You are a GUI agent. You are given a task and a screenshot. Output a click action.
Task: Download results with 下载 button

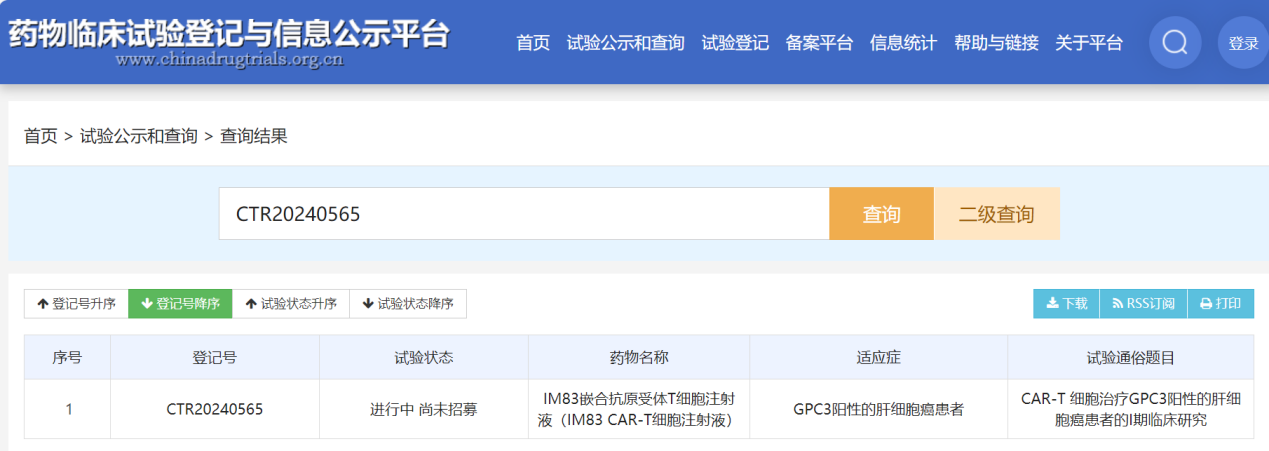[1066, 304]
